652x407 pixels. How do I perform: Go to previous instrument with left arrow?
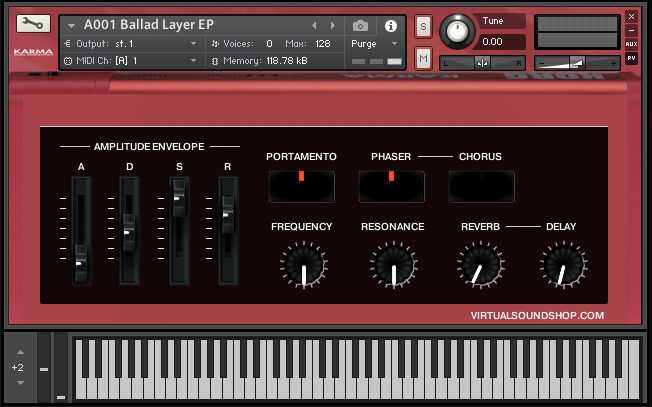(314, 25)
